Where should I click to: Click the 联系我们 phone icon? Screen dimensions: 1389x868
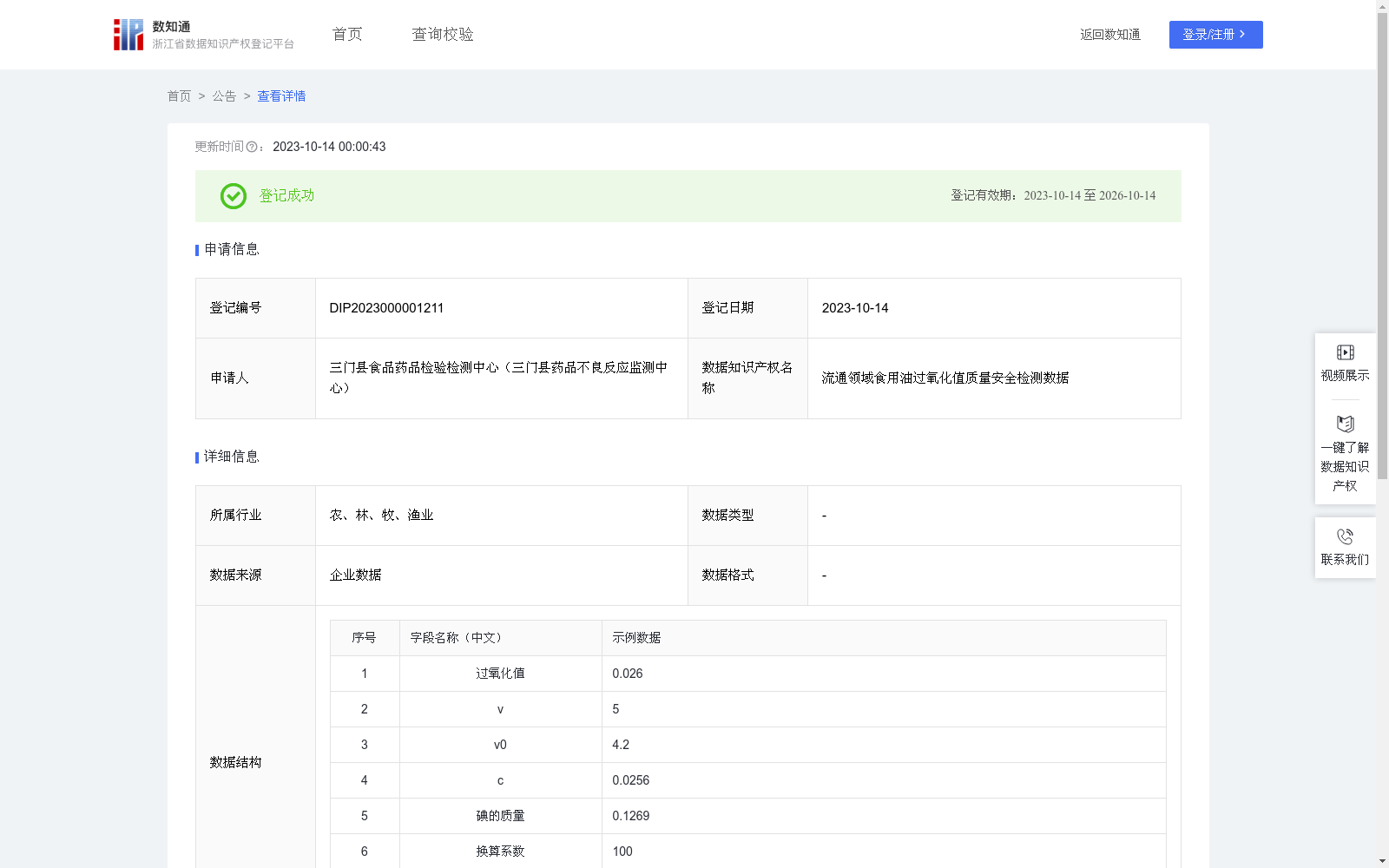tap(1346, 536)
